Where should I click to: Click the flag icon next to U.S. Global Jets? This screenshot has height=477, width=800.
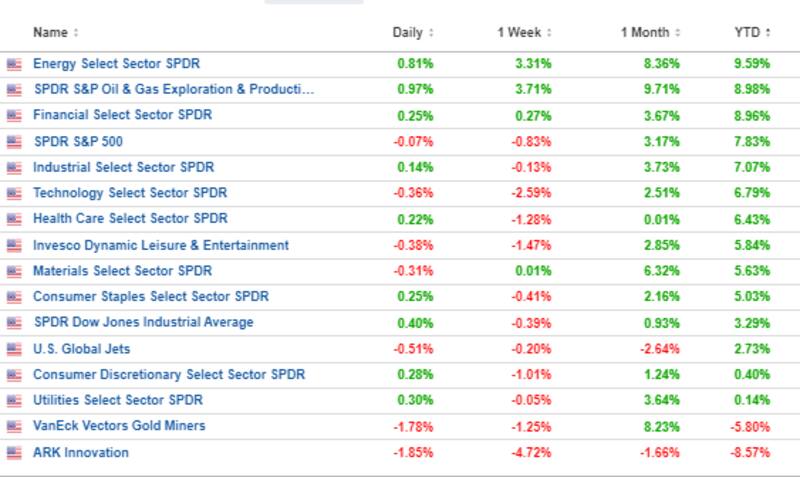(13, 350)
